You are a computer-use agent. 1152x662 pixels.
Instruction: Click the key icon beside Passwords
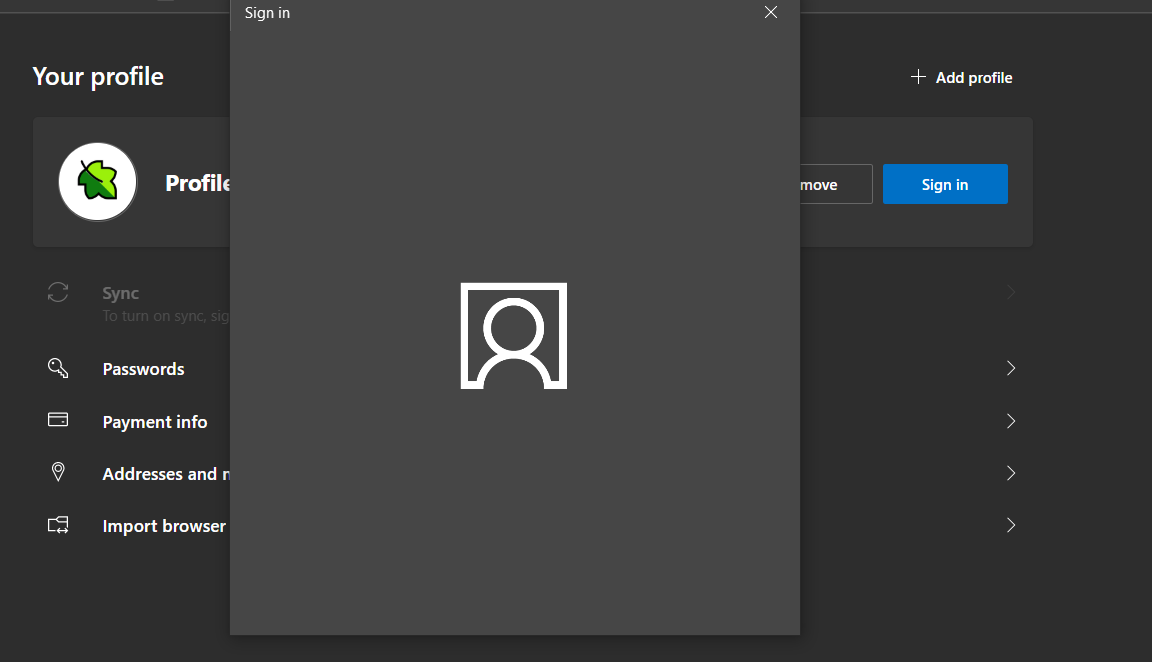point(58,368)
